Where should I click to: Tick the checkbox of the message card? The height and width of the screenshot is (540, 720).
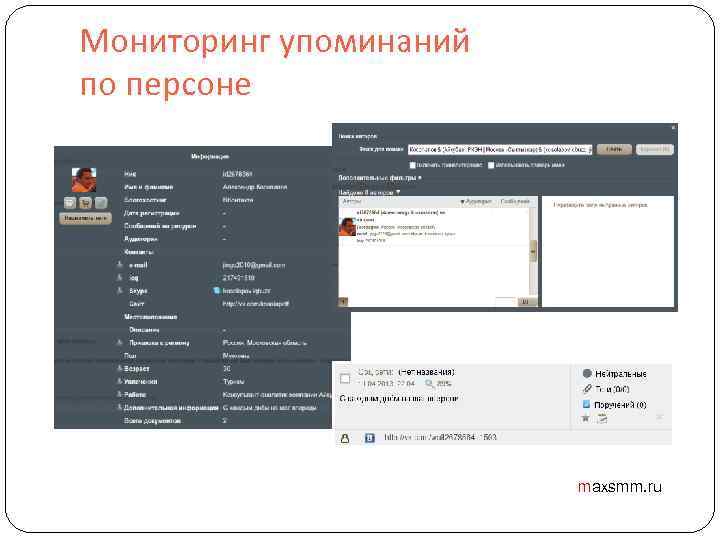(345, 378)
